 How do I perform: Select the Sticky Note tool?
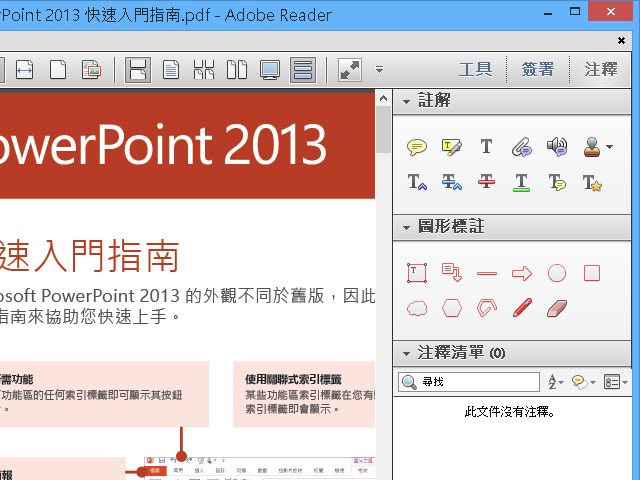coord(417,147)
